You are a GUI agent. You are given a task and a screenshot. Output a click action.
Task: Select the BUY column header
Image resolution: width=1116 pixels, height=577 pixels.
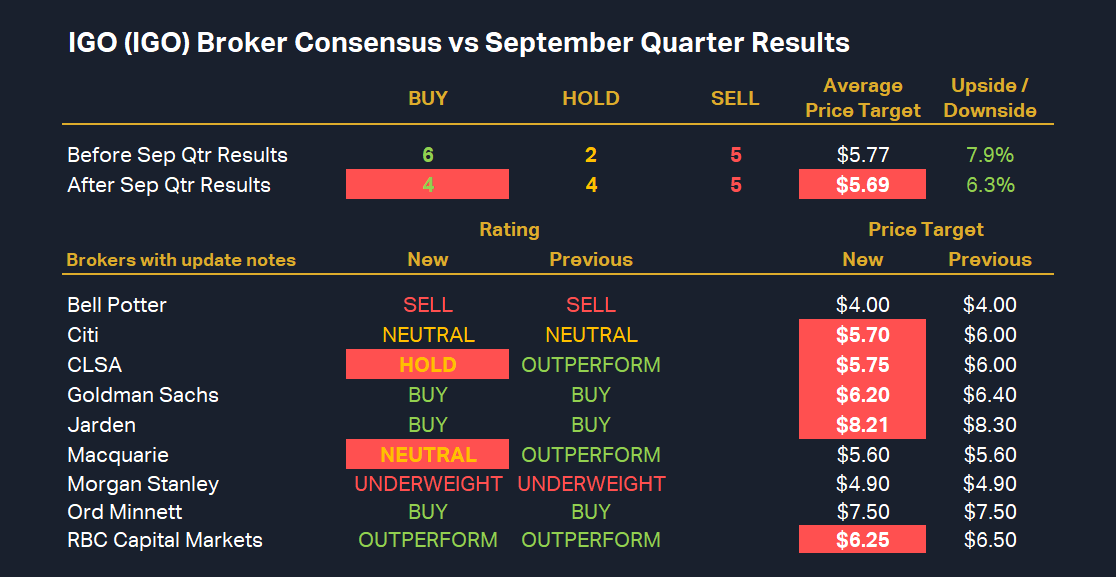[x=428, y=98]
